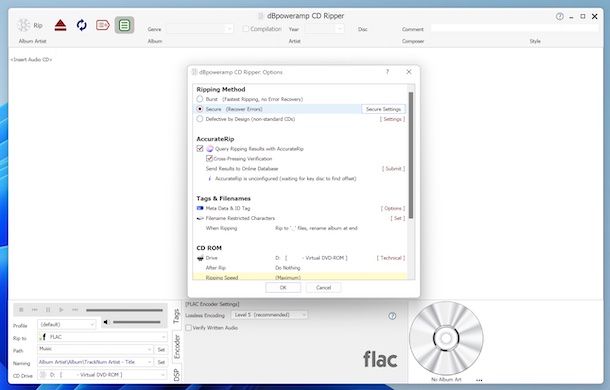Click the Secure Settings button
The image size is (610, 390).
tap(383, 109)
